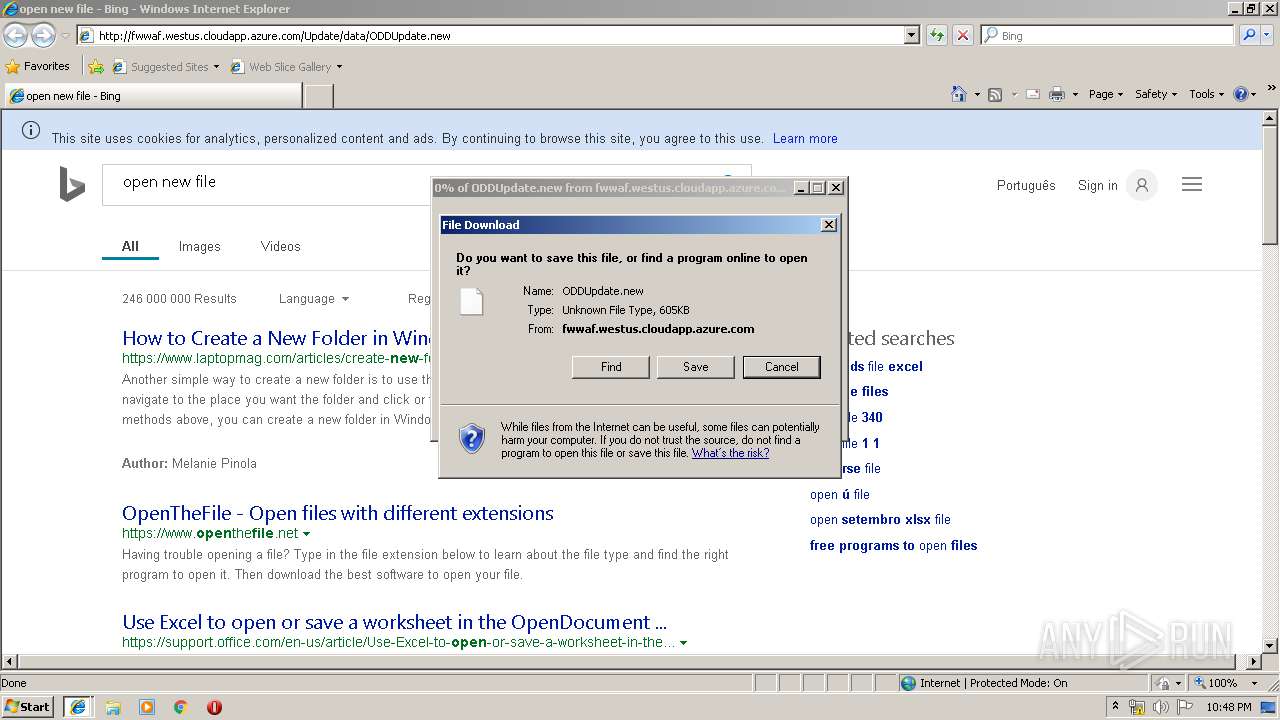Click the Save button in File Download
Screen dimensions: 1280x720
tap(696, 367)
